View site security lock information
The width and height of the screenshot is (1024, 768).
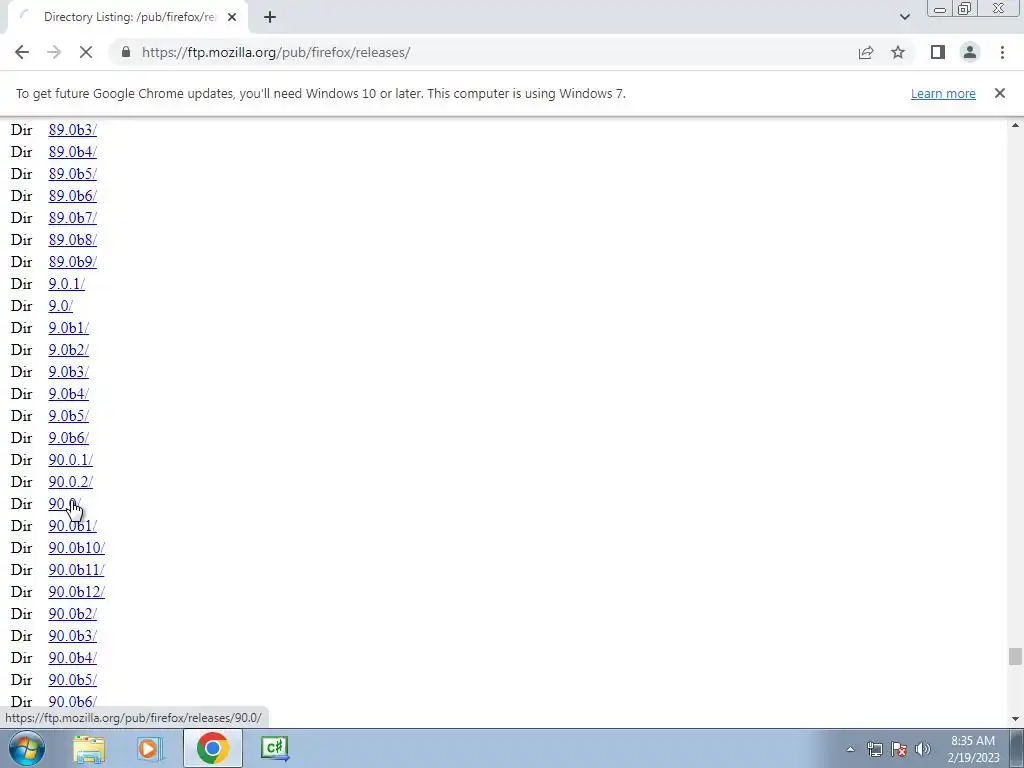click(126, 52)
